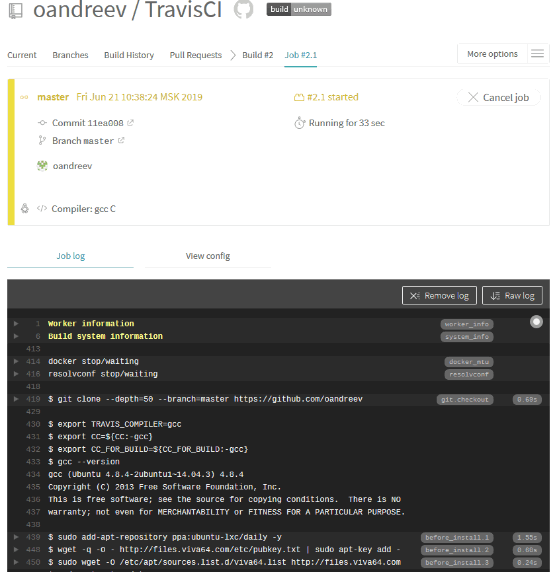Remove the job log
This screenshot has height=572, width=557.
439,295
